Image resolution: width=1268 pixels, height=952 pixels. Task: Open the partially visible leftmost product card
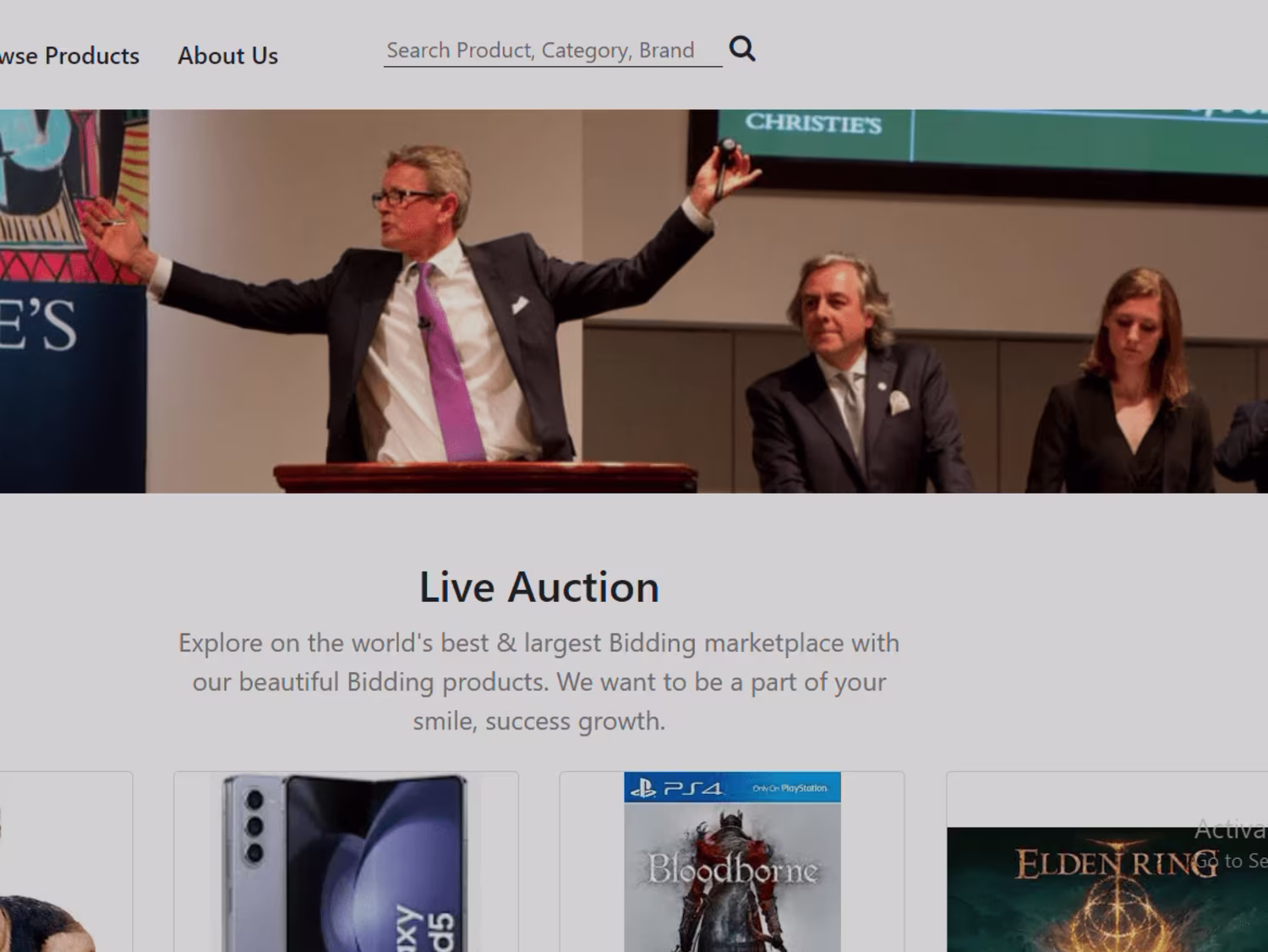(x=66, y=862)
